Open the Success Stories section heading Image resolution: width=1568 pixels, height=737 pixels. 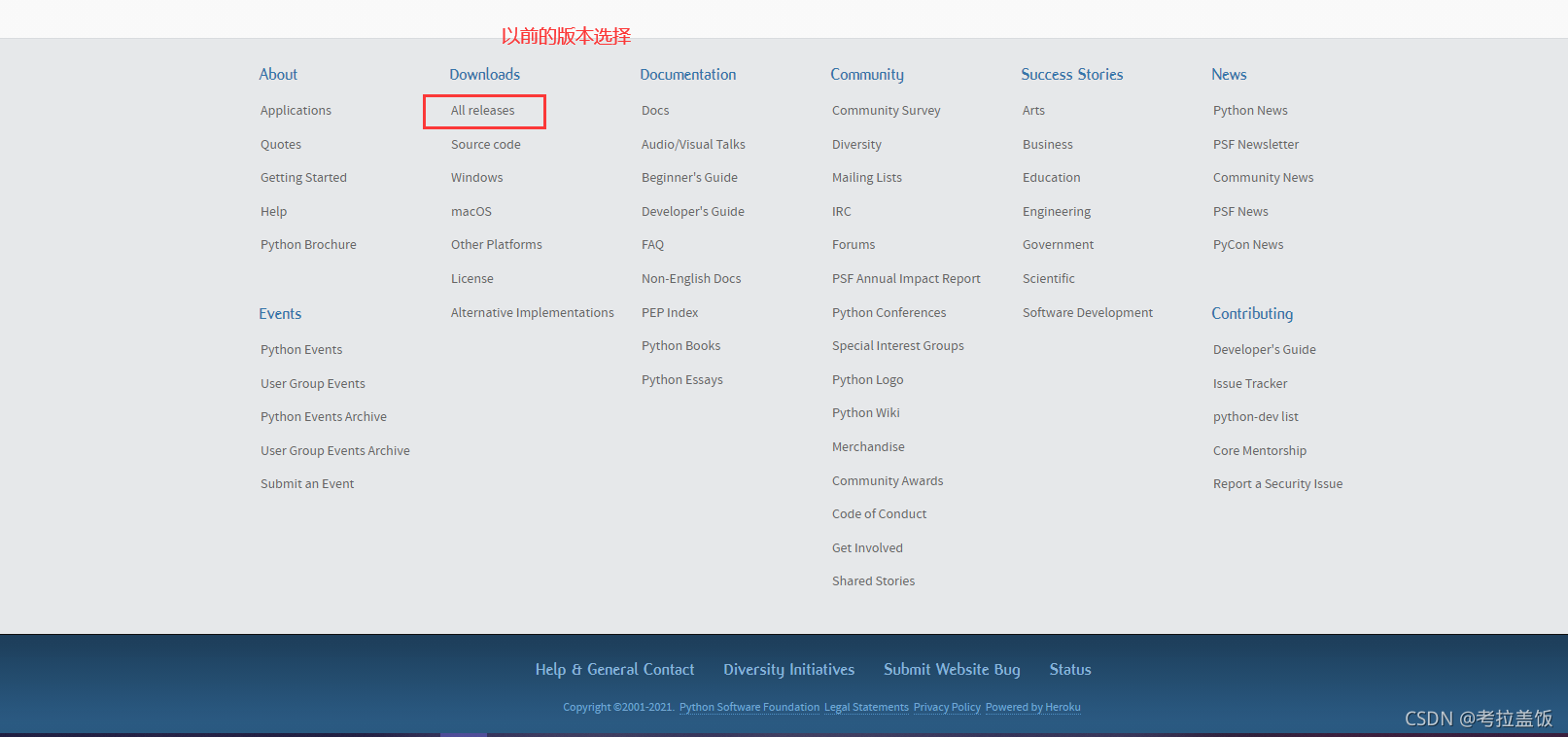(x=1072, y=74)
